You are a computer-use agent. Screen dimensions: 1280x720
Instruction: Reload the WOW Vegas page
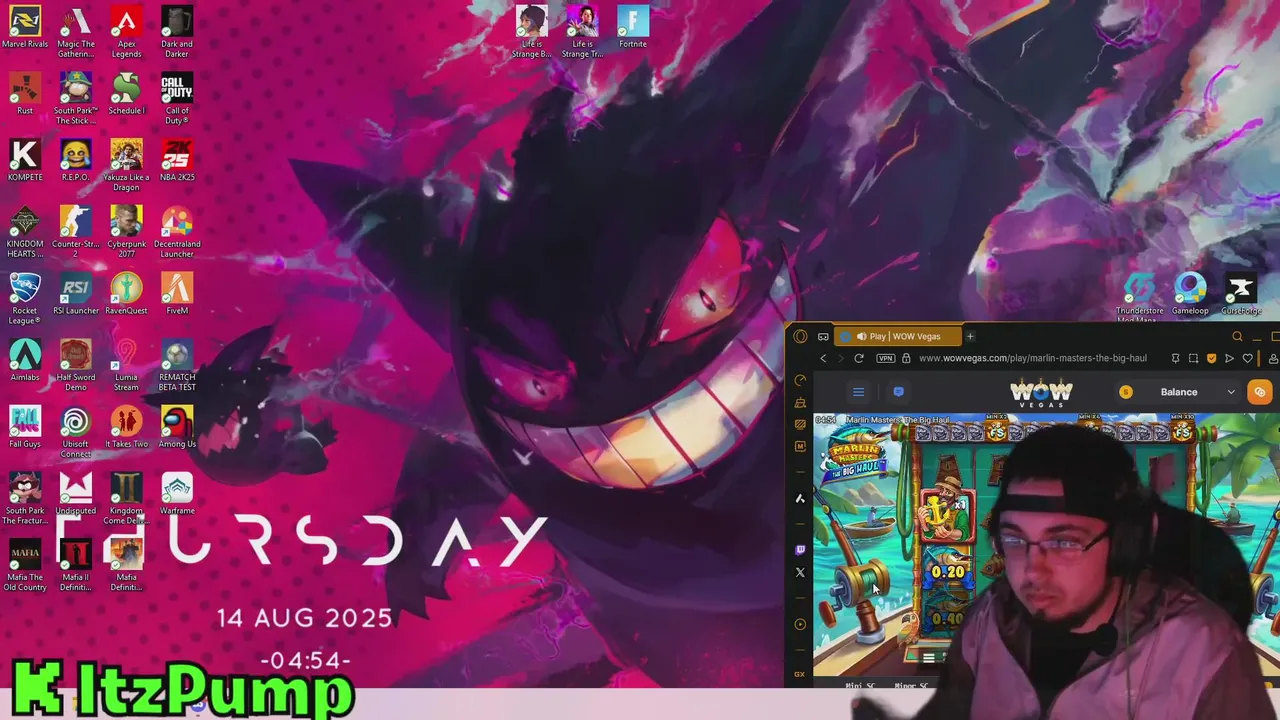tap(858, 358)
